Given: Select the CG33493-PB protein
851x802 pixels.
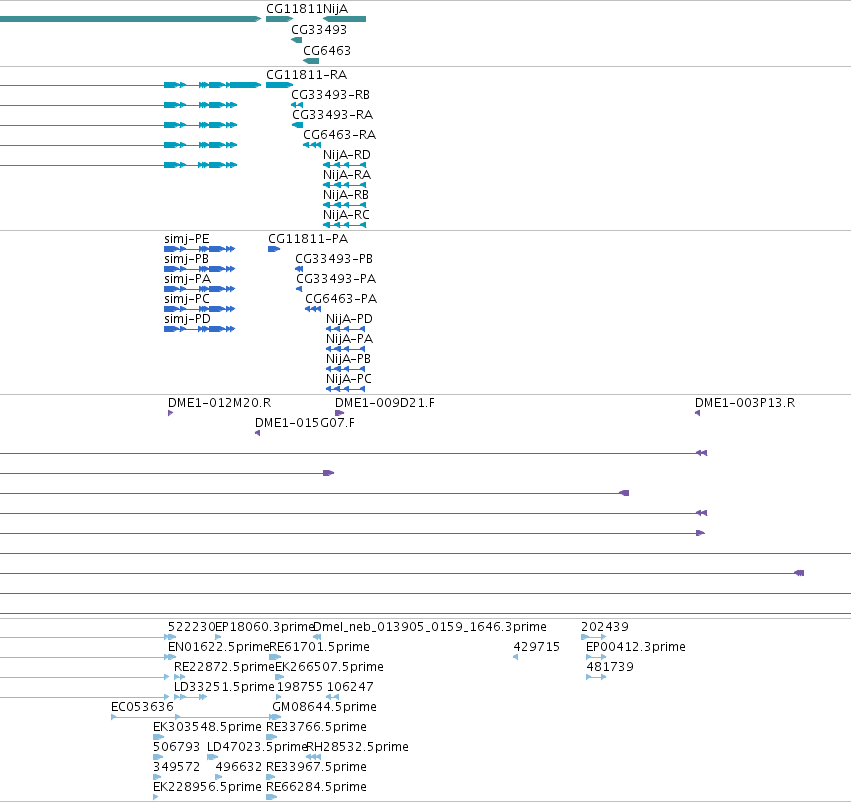Looking at the screenshot, I should pyautogui.click(x=334, y=259).
